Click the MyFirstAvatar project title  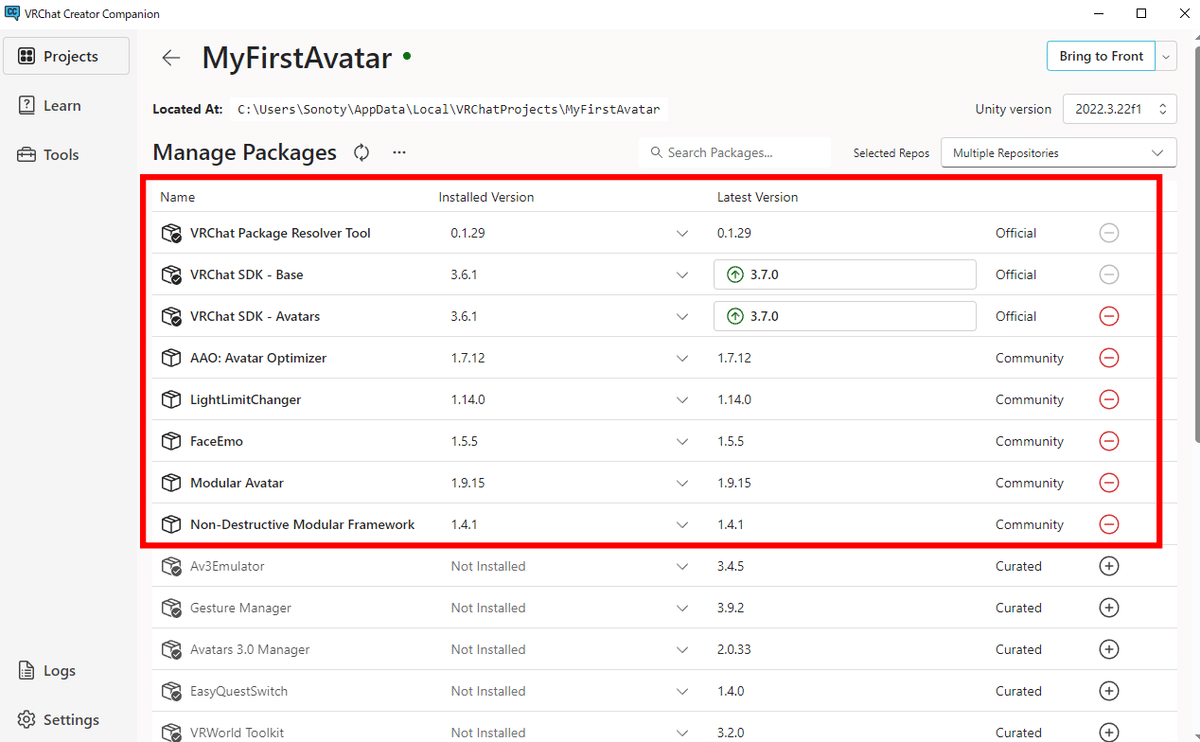[297, 58]
